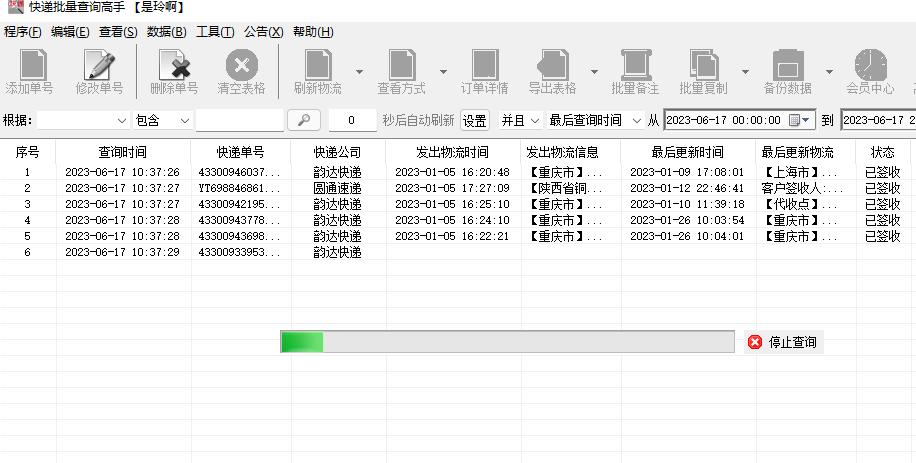This screenshot has height=463, width=916.
Task: Open the 最后查询时间 dropdown
Action: [595, 120]
